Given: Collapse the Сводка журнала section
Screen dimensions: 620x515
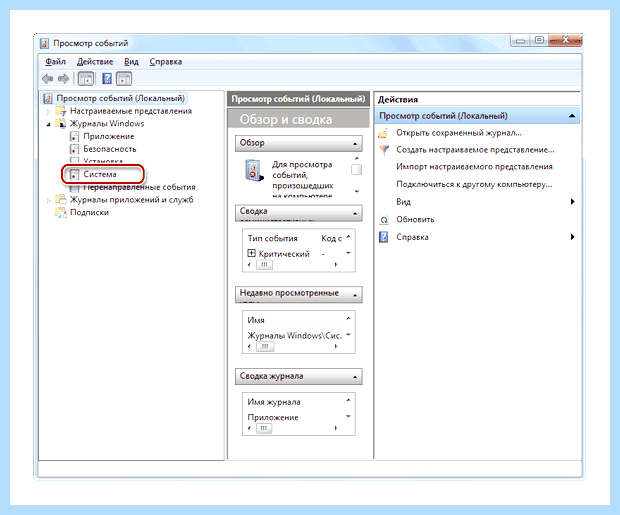Looking at the screenshot, I should (355, 377).
